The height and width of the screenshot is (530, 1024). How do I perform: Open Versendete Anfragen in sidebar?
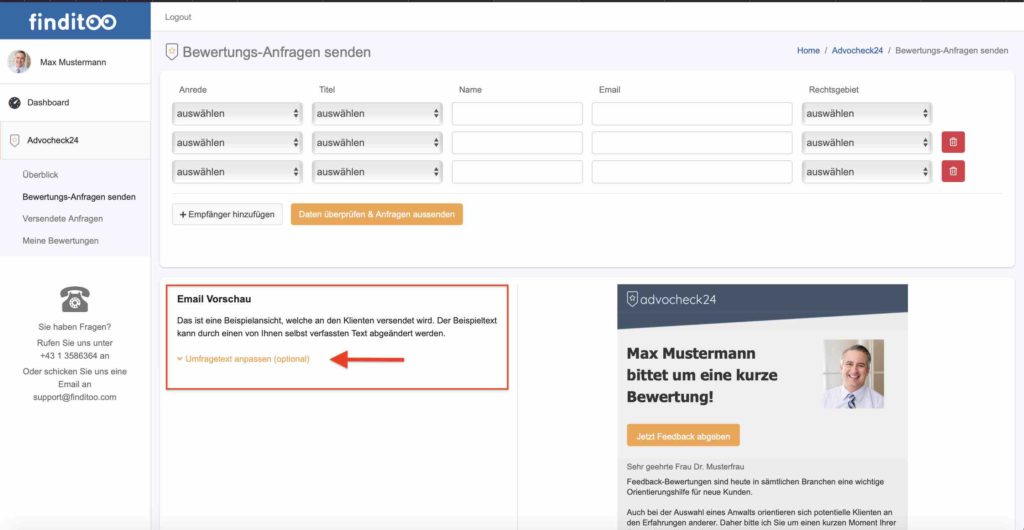click(x=62, y=218)
